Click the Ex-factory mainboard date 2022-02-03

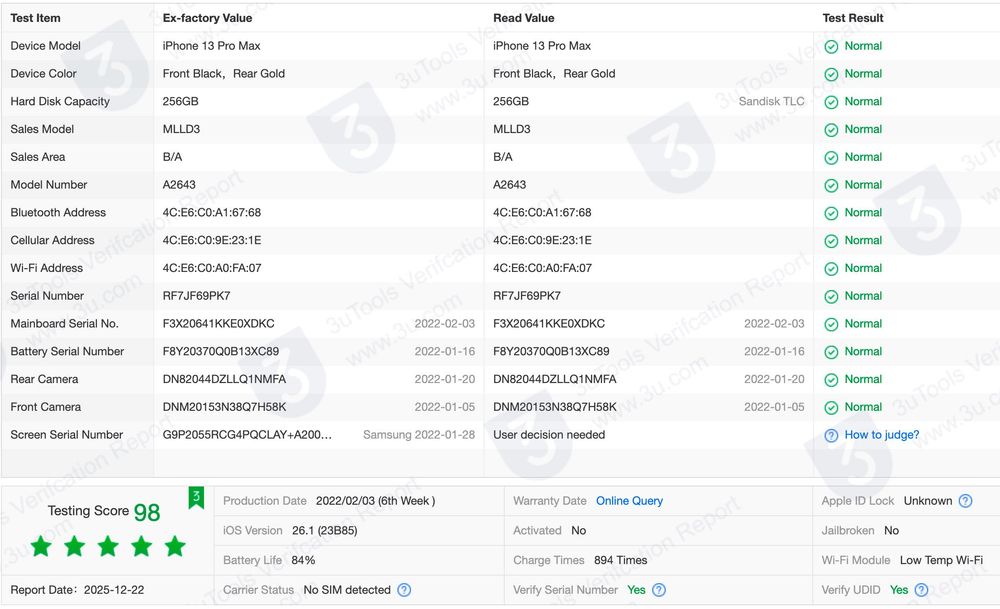[x=445, y=323]
